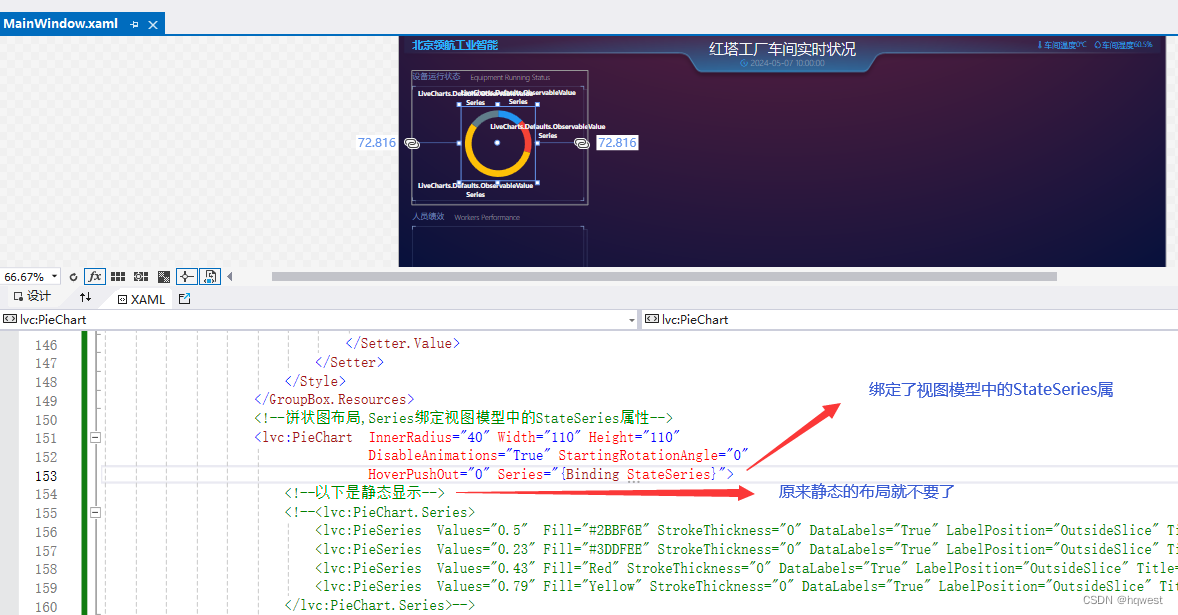Toggle snap to gridlines icon
Screen dimensions: 1178x615
[x=140, y=276]
